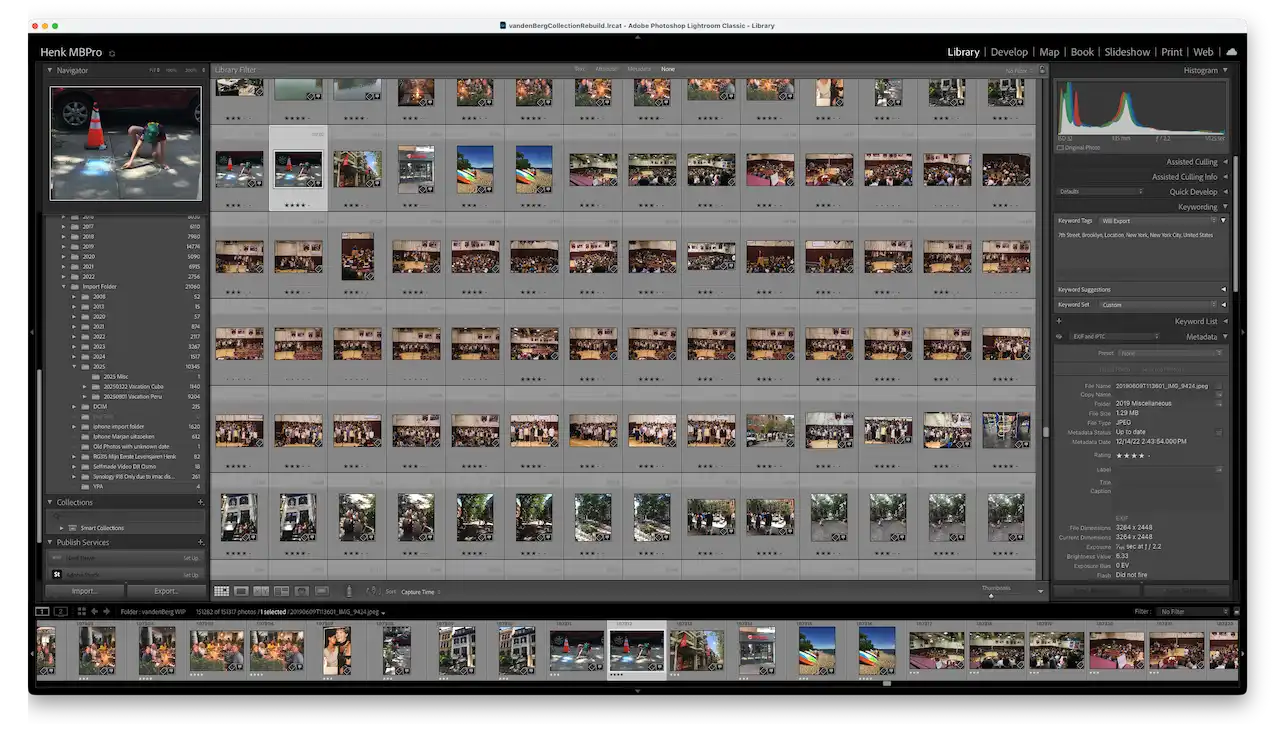This screenshot has height=732, width=1275.
Task: Add a publish service with the plus icon
Action: coord(201,542)
